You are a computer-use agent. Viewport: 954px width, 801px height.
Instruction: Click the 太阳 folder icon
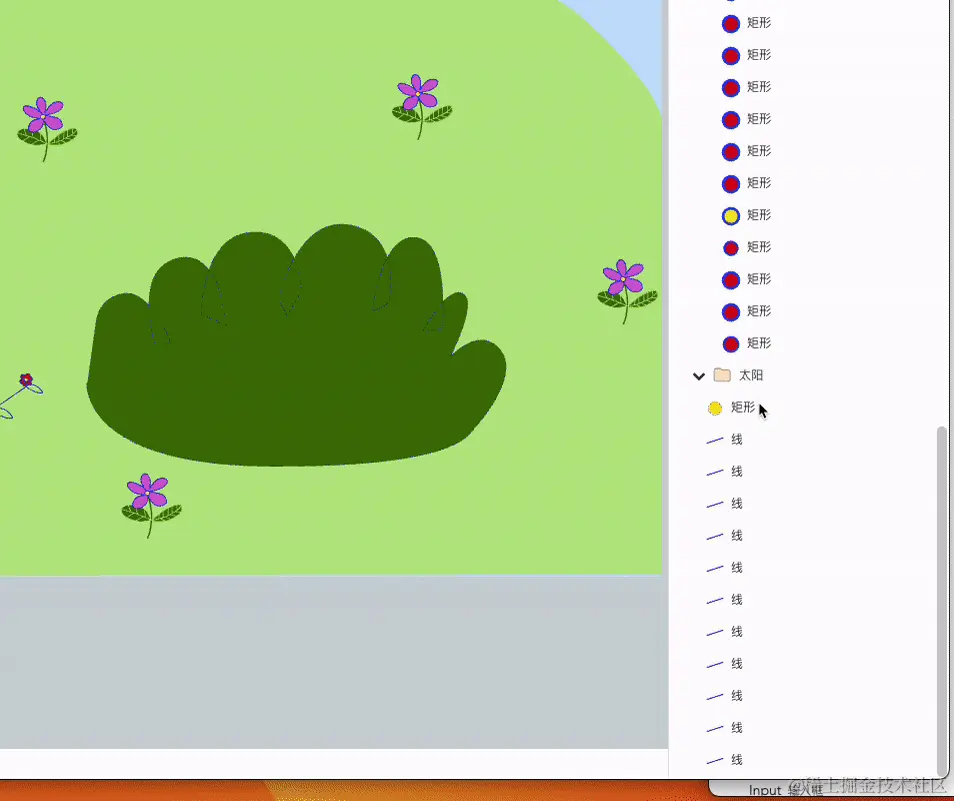click(721, 375)
